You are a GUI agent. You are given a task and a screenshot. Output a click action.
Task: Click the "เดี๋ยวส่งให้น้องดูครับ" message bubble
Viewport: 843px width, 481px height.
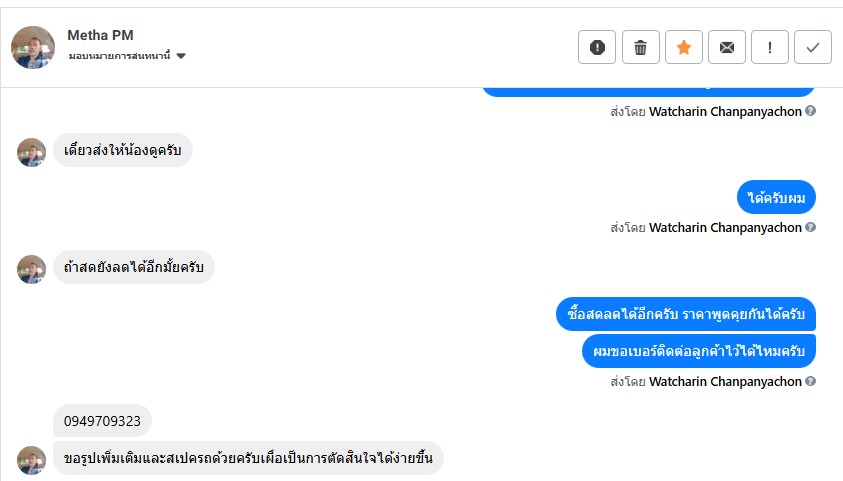pyautogui.click(x=122, y=150)
